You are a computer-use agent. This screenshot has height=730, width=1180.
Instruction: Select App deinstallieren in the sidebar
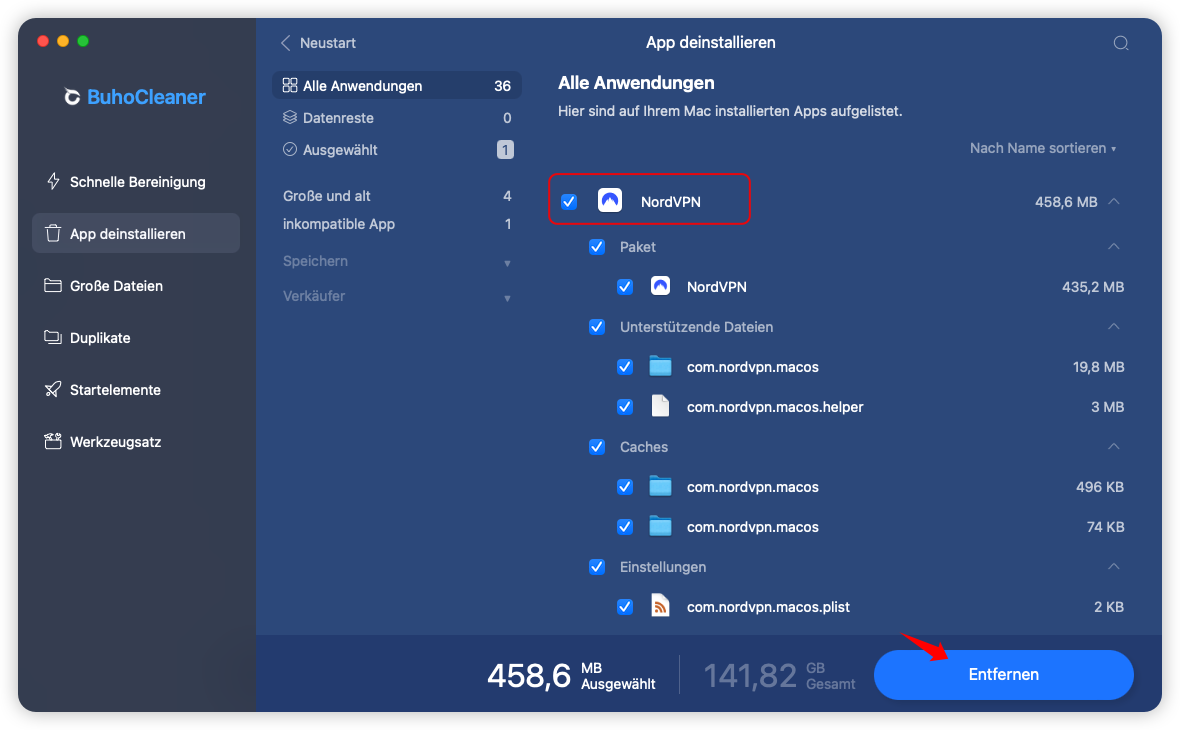click(x=135, y=233)
